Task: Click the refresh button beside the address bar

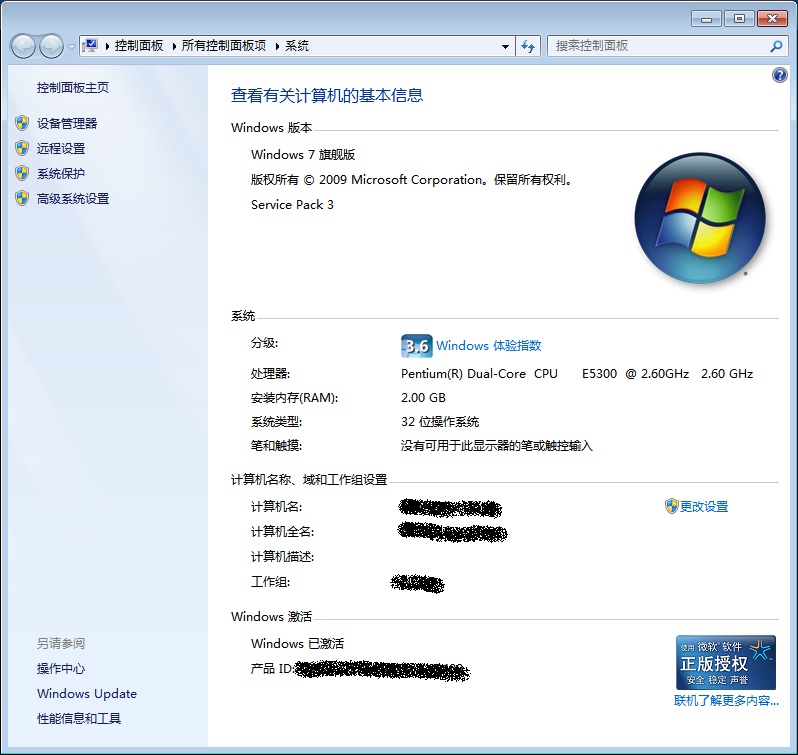Action: tap(528, 46)
